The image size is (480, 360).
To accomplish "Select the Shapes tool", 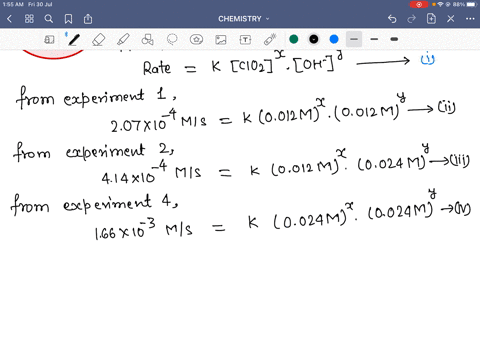I will (147, 40).
